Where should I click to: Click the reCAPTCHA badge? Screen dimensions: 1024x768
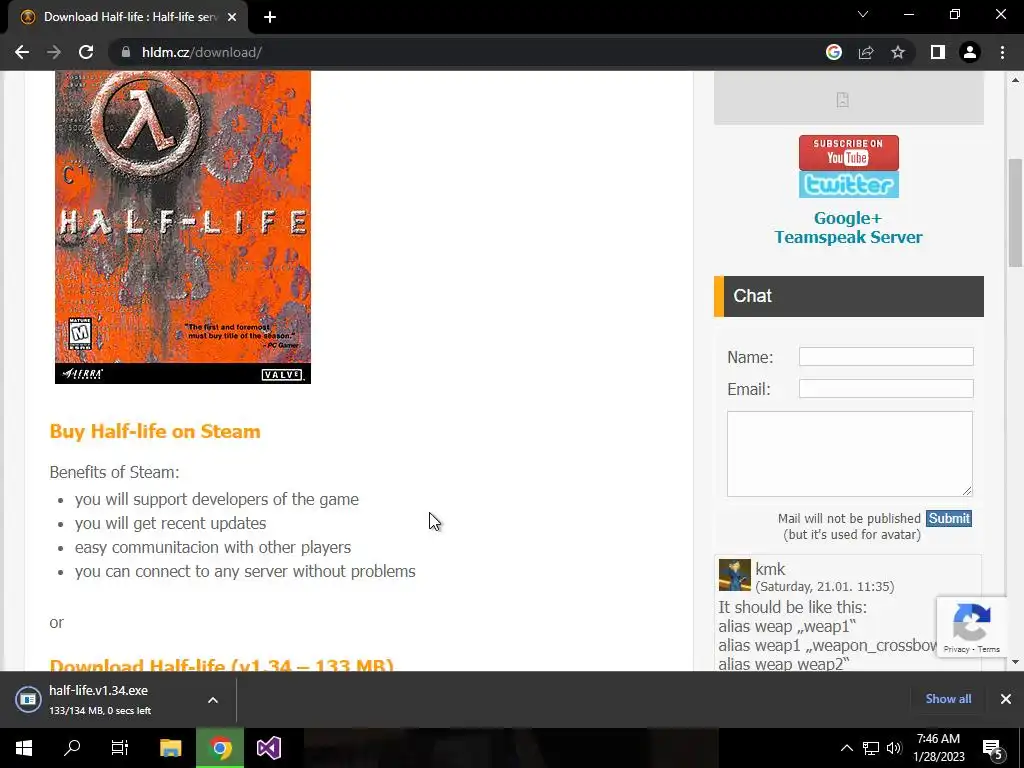tap(972, 627)
